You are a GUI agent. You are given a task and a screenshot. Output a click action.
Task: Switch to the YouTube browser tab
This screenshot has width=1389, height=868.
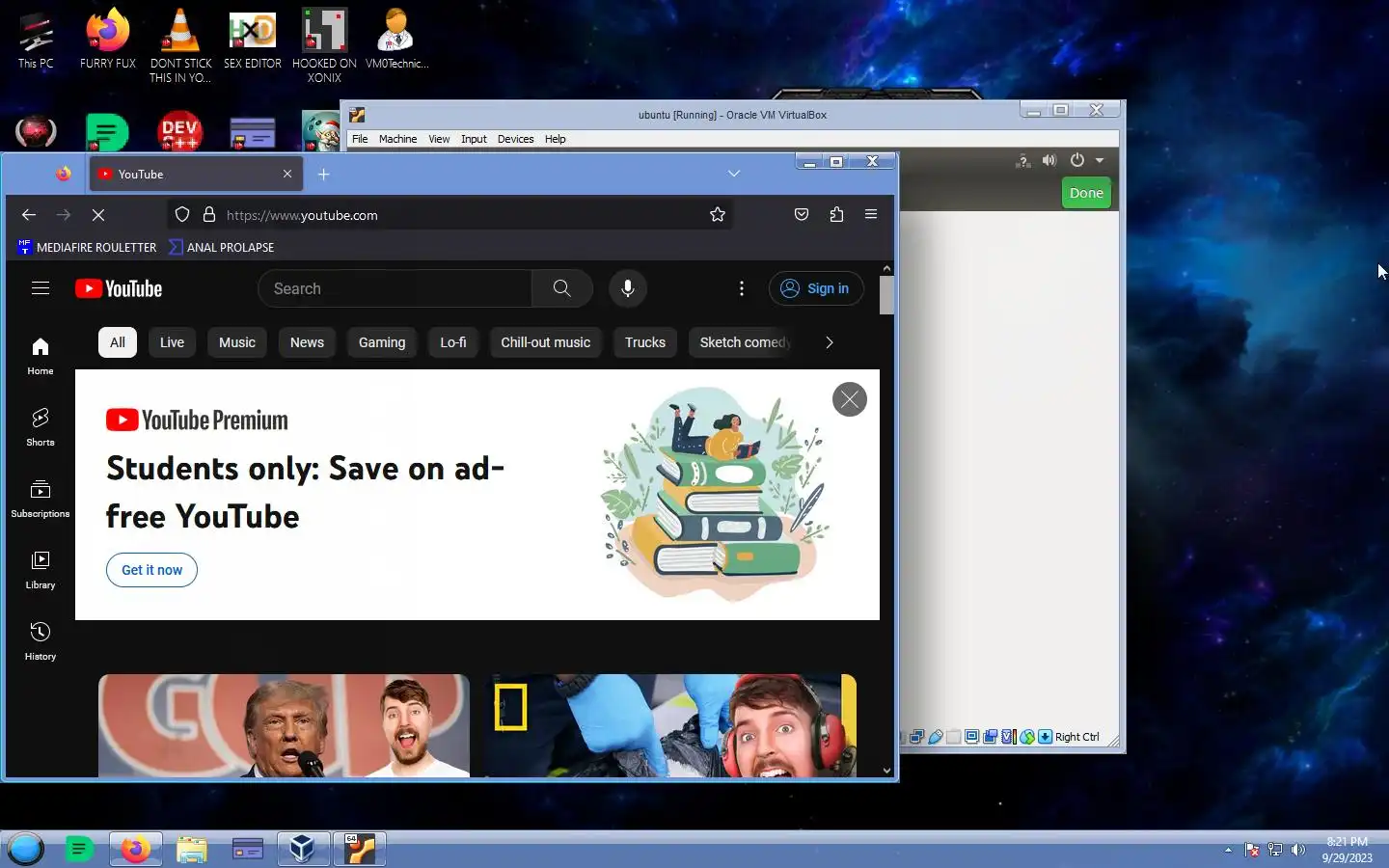click(197, 175)
